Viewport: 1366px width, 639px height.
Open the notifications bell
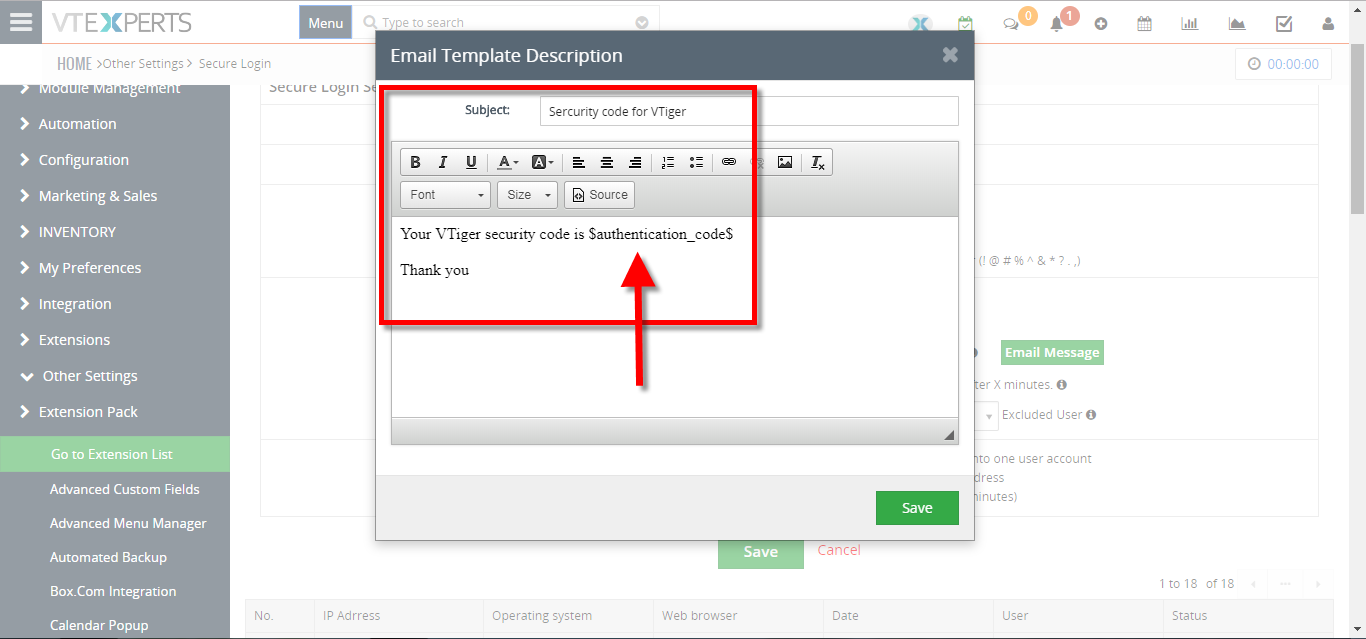[1056, 24]
